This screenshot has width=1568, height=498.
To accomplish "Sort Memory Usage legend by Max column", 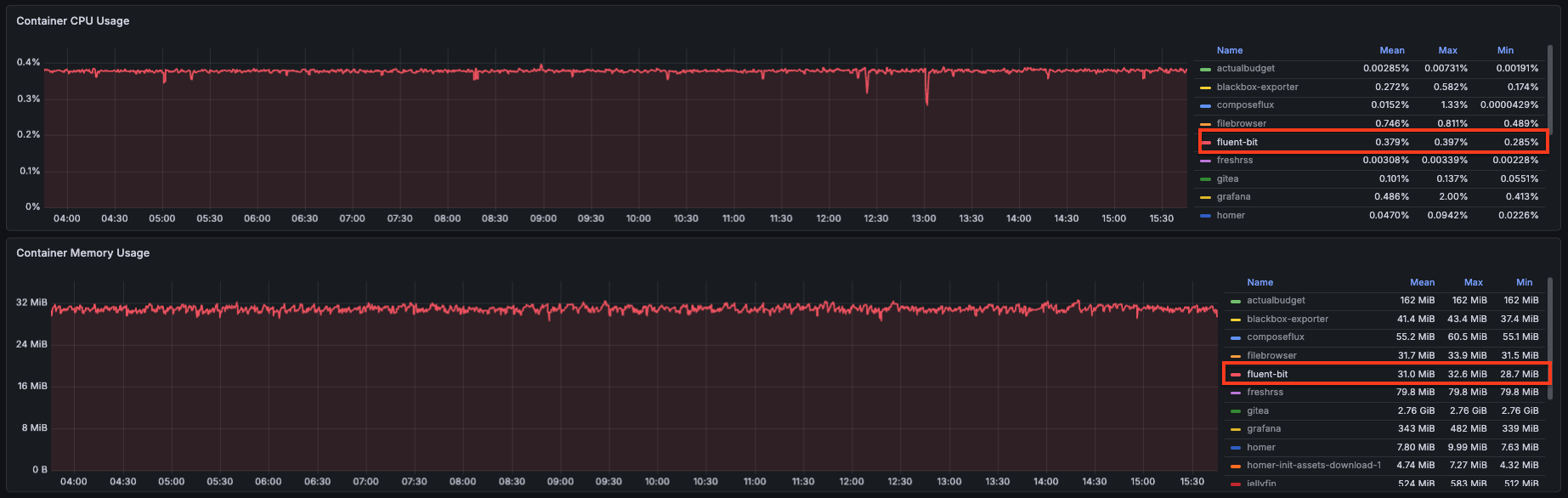I will [x=1473, y=282].
